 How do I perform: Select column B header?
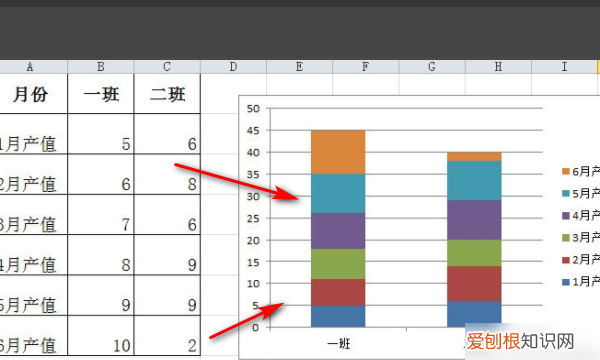tap(101, 67)
